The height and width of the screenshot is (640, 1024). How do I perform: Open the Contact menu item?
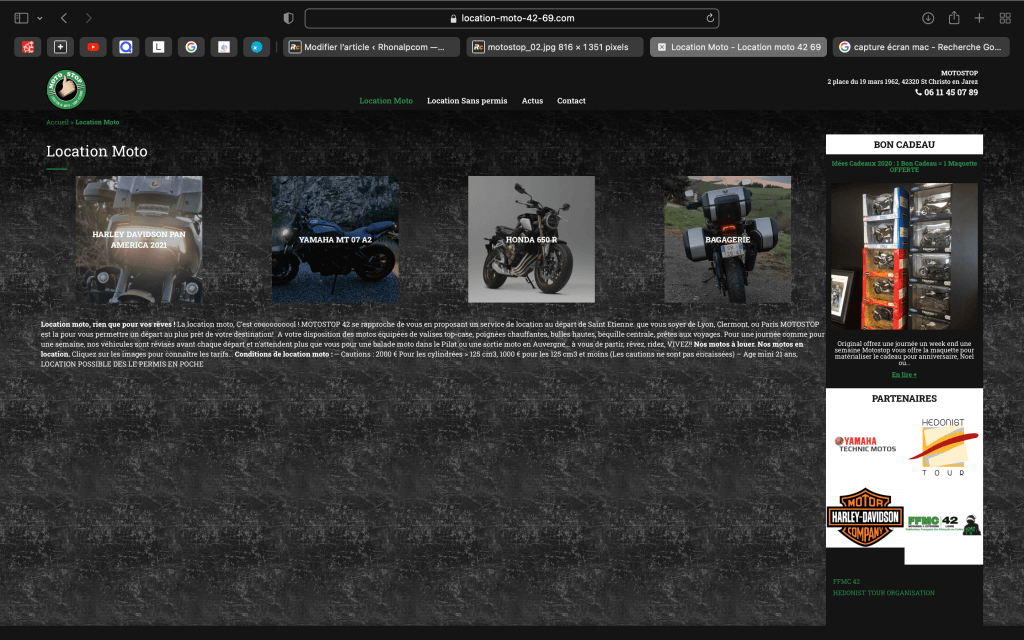[x=571, y=101]
